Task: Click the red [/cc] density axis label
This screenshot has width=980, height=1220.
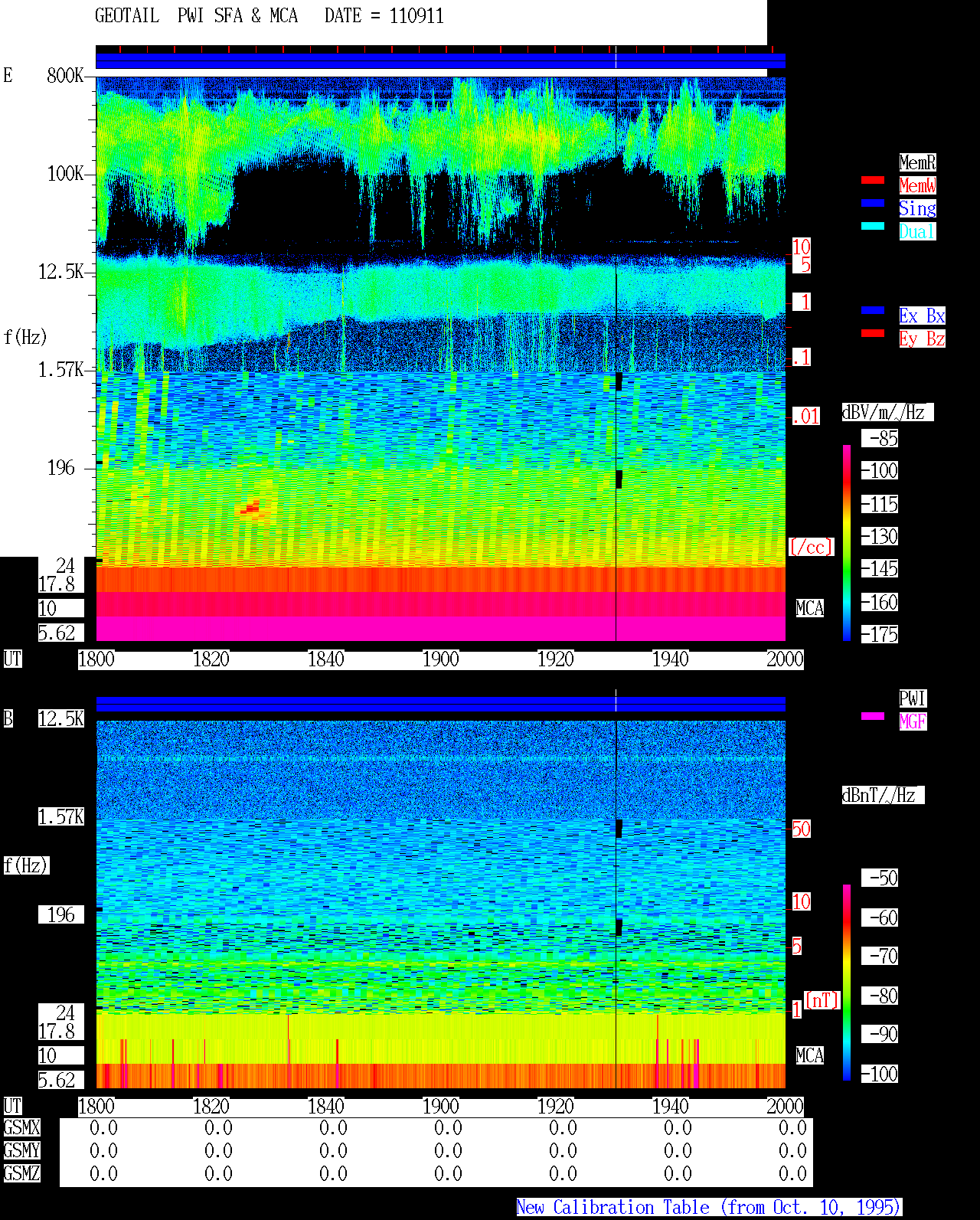Action: coord(811,548)
